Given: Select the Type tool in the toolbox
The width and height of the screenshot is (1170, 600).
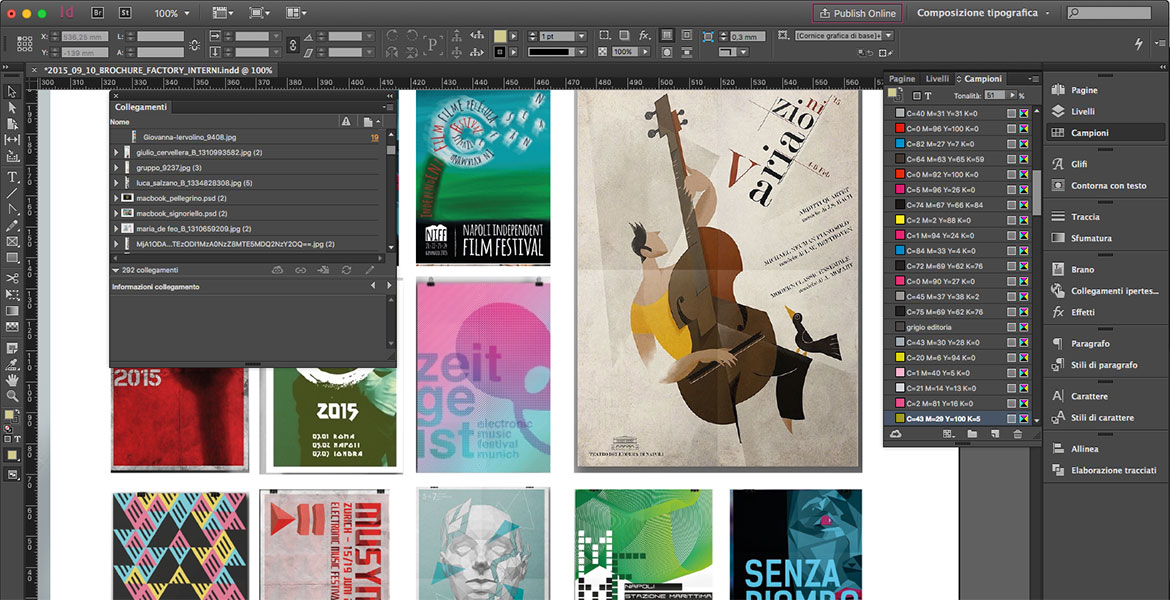Looking at the screenshot, I should (12, 177).
